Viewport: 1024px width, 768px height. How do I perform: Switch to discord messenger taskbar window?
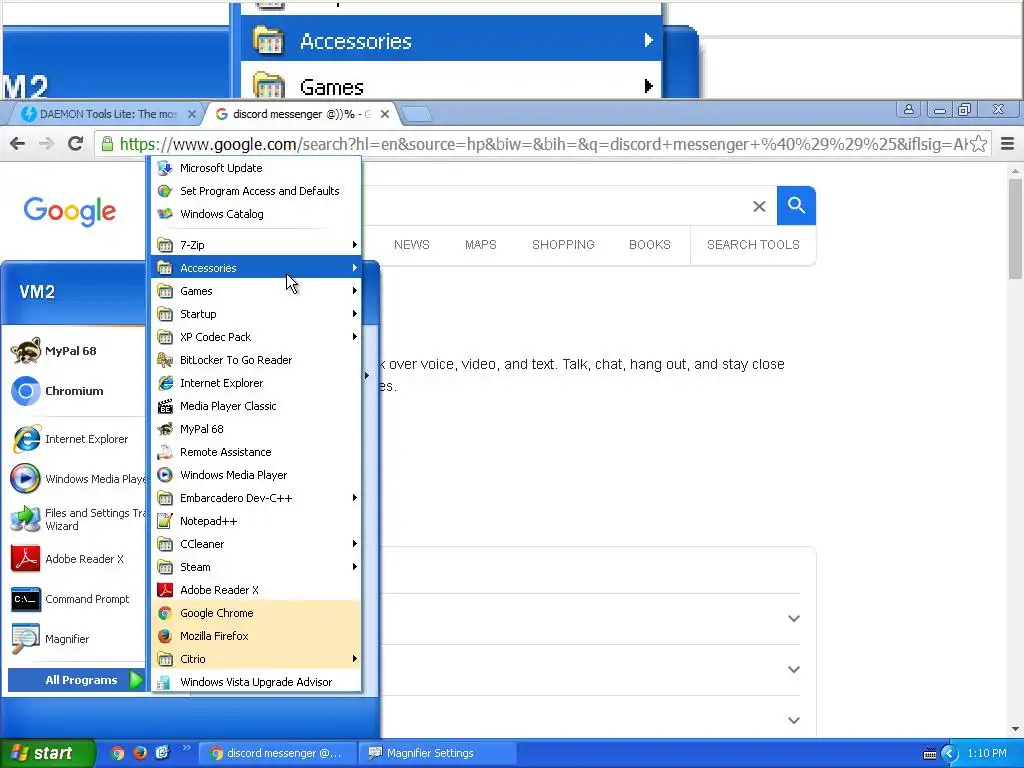(278, 753)
